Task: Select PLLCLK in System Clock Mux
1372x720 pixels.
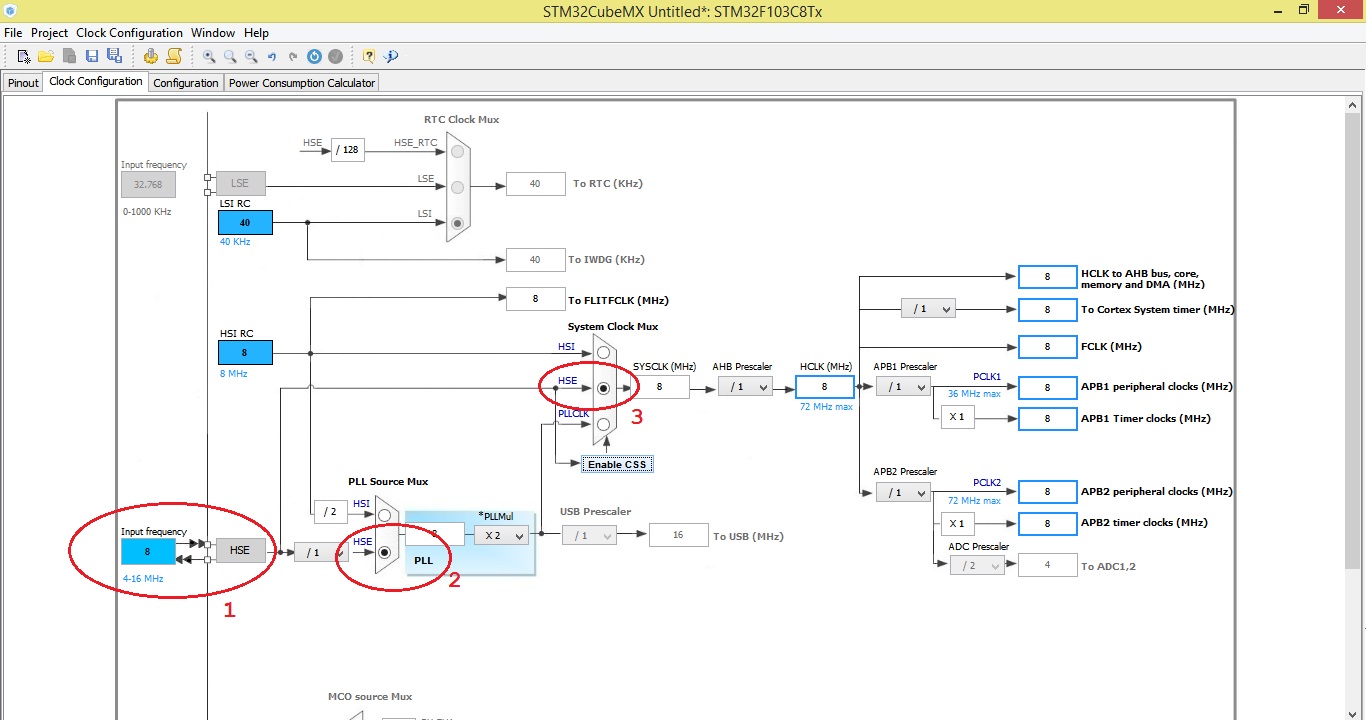Action: [603, 424]
